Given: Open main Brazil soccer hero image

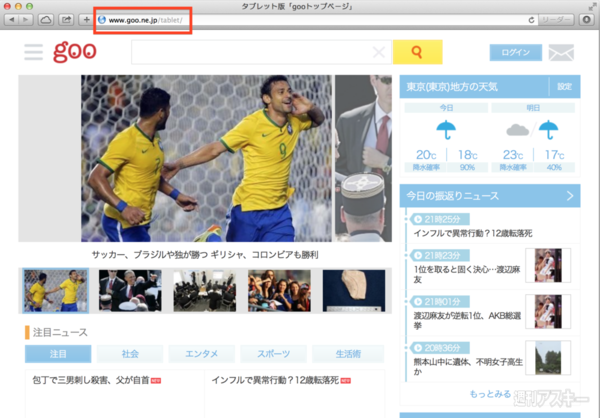Looking at the screenshot, I should click(x=206, y=158).
